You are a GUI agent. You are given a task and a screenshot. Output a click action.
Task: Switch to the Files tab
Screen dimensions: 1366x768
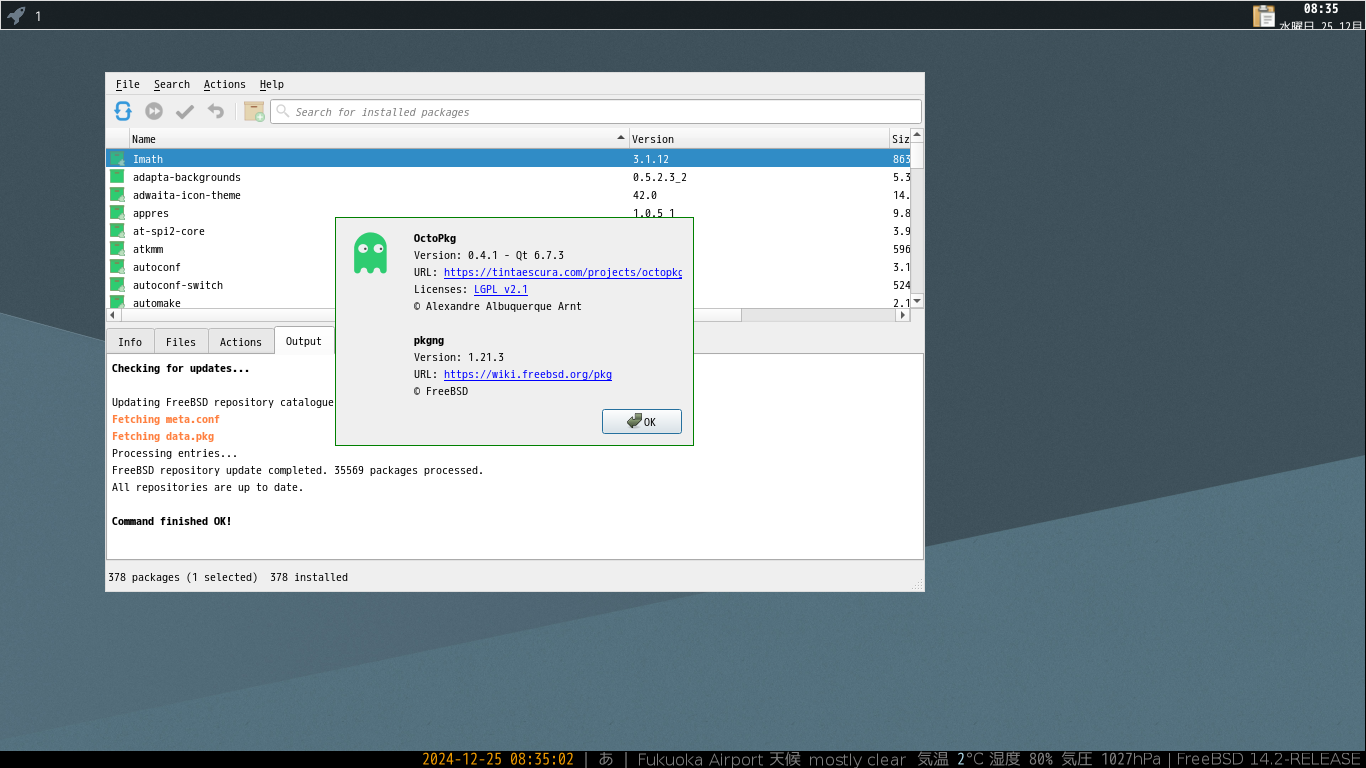(x=180, y=342)
